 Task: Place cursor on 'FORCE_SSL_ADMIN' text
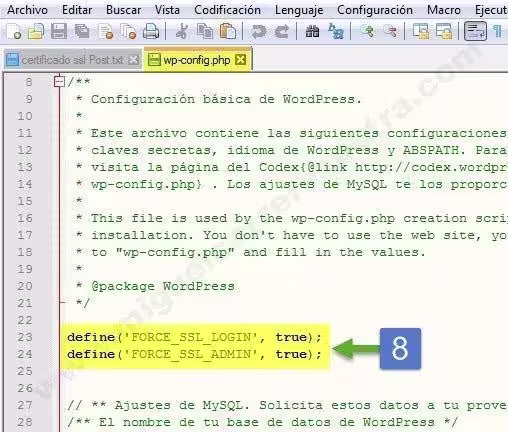point(191,354)
